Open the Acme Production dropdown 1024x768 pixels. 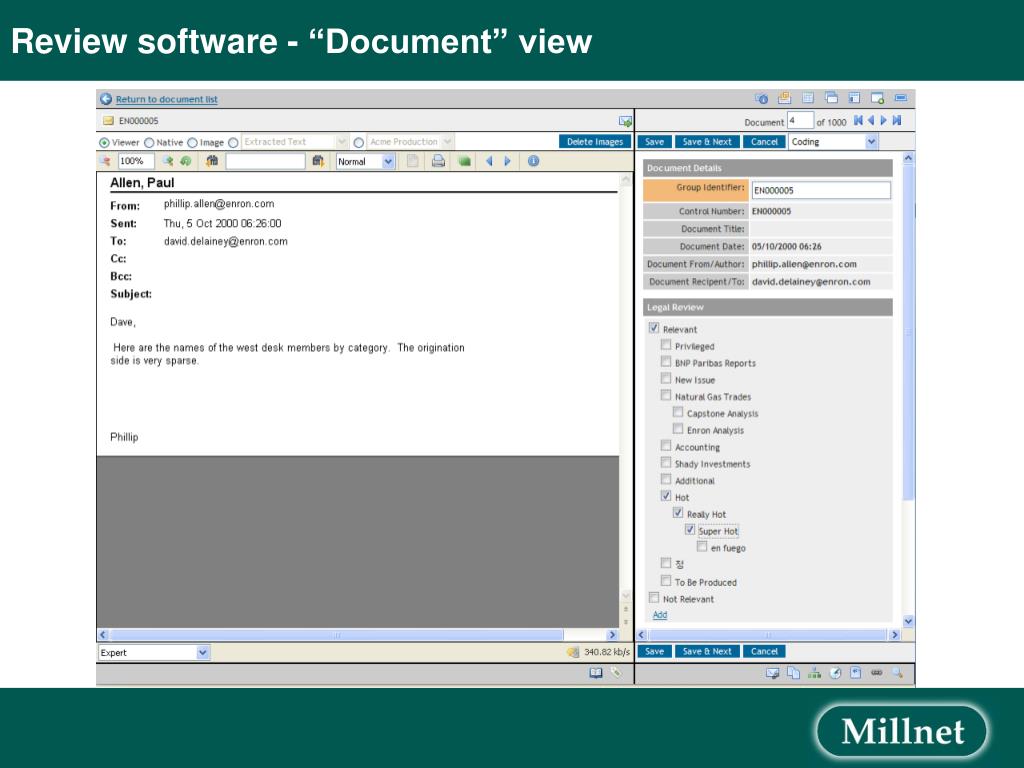click(x=447, y=142)
